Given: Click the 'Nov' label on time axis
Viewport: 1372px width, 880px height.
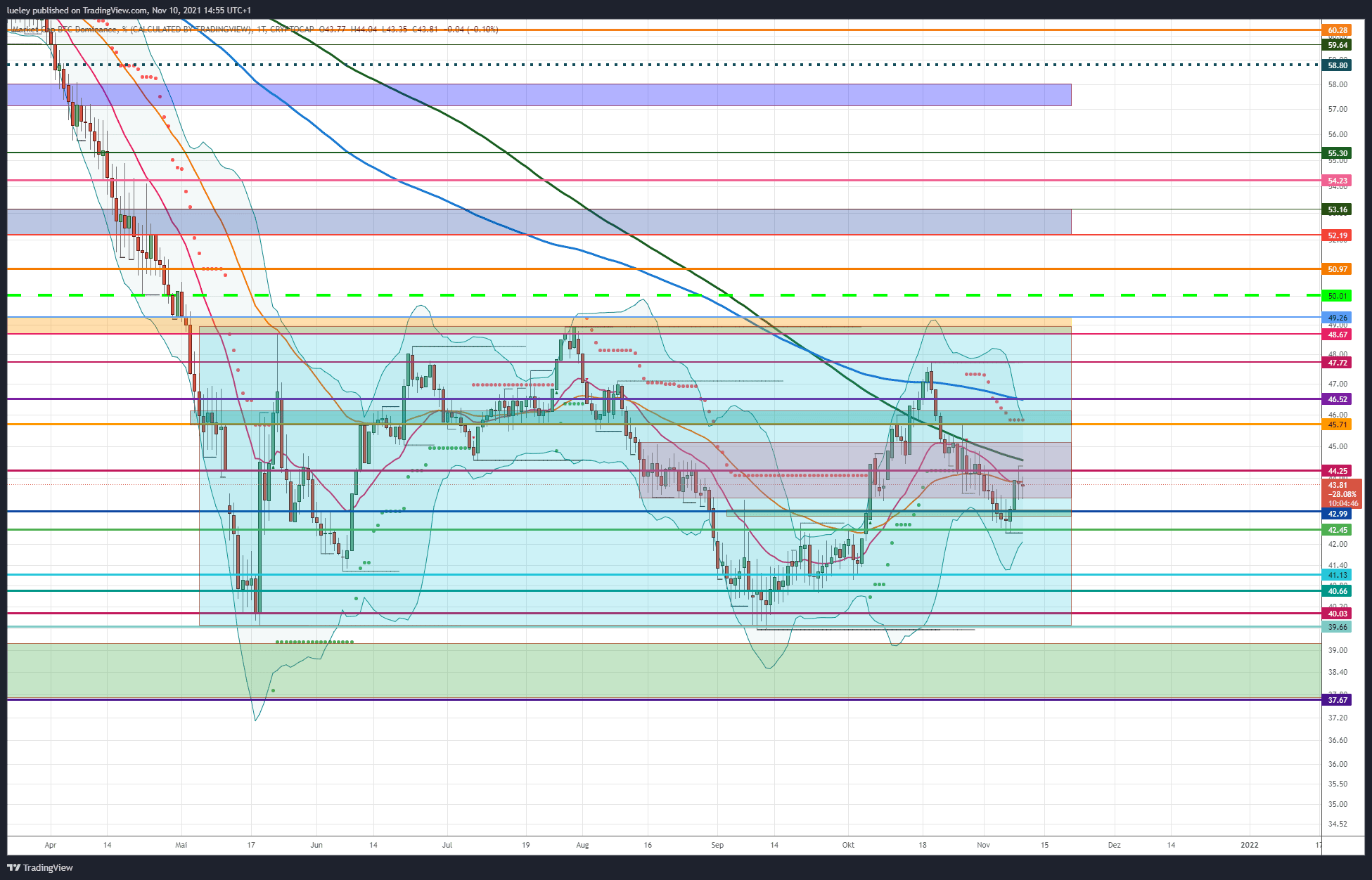Looking at the screenshot, I should pos(983,845).
